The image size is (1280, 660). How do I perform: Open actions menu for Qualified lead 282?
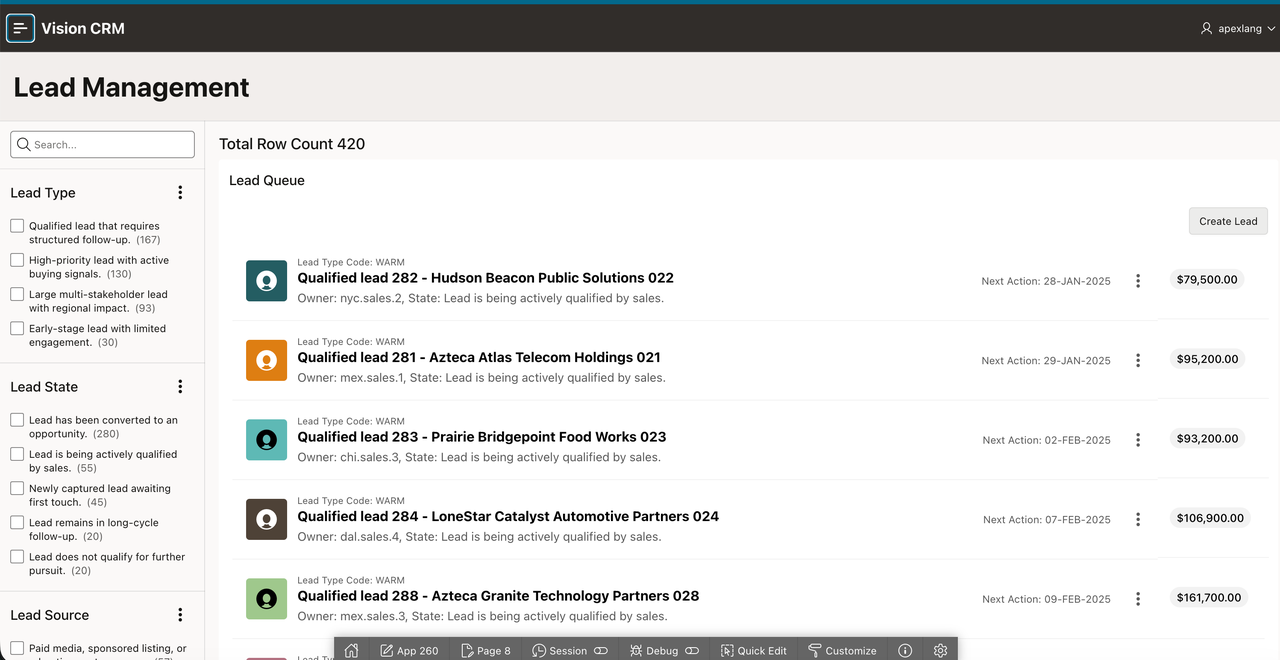[1138, 281]
